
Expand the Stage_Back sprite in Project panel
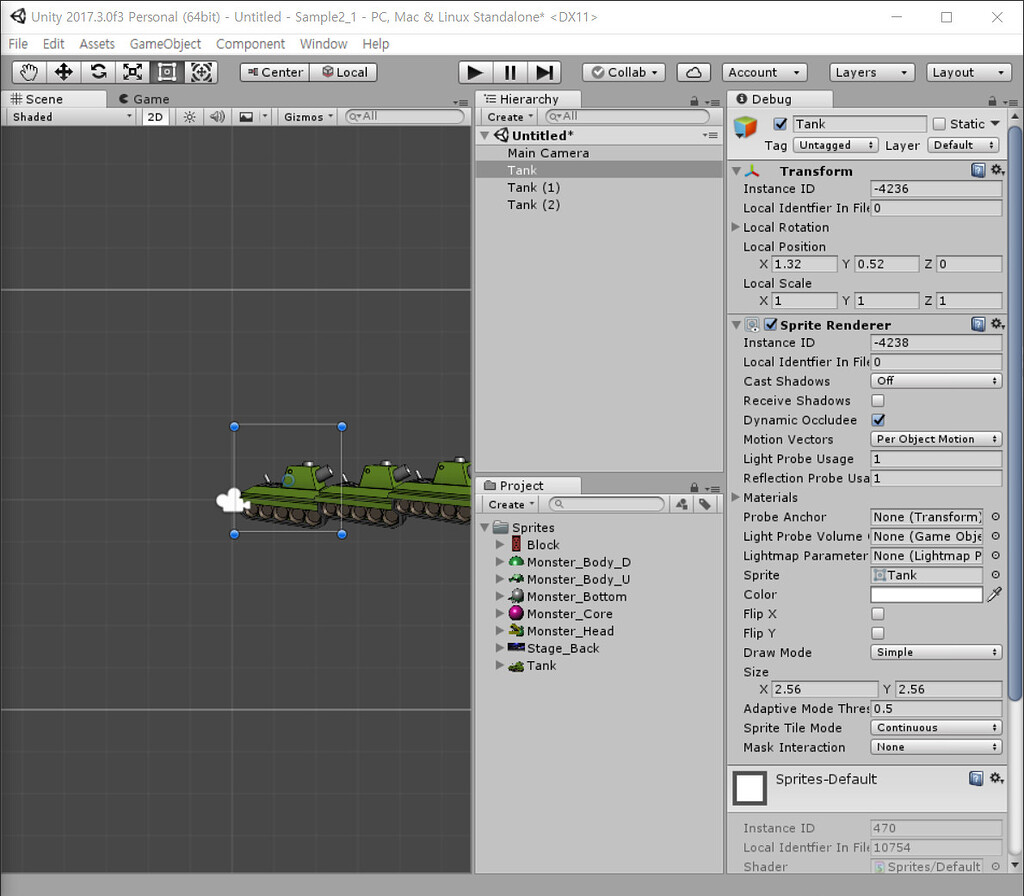[x=500, y=648]
